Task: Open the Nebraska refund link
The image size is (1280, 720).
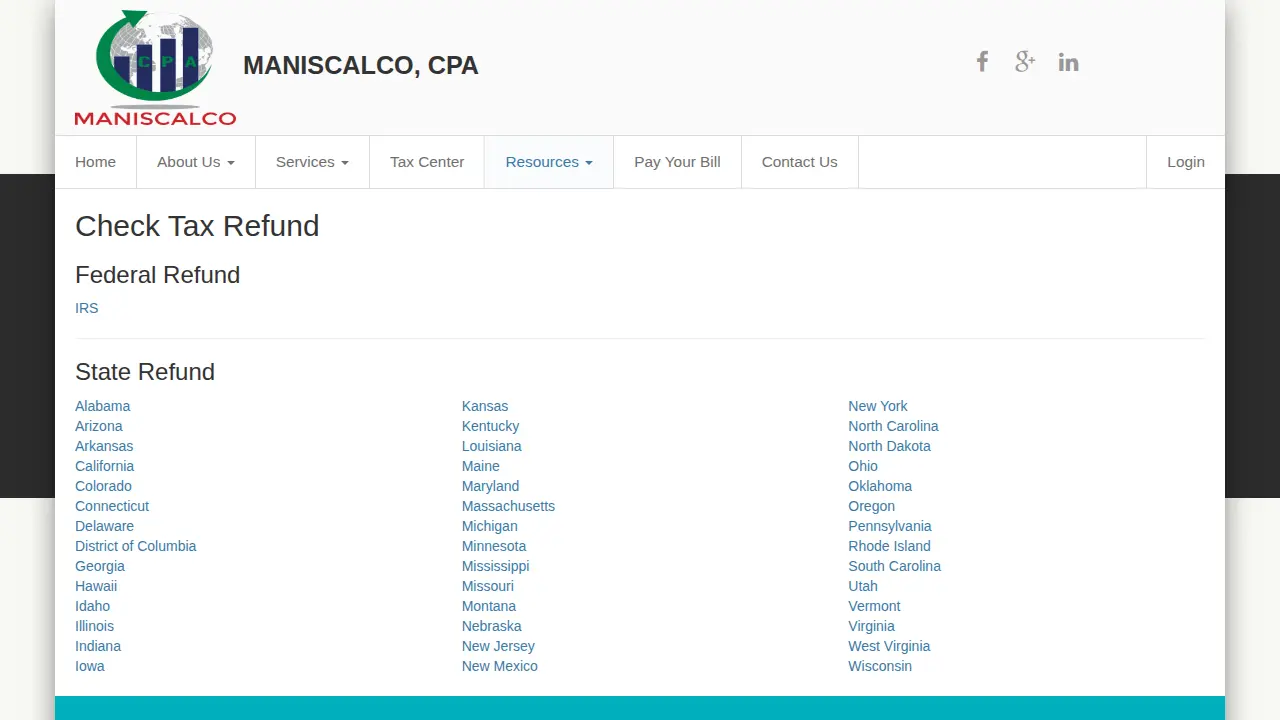Action: pyautogui.click(x=491, y=626)
